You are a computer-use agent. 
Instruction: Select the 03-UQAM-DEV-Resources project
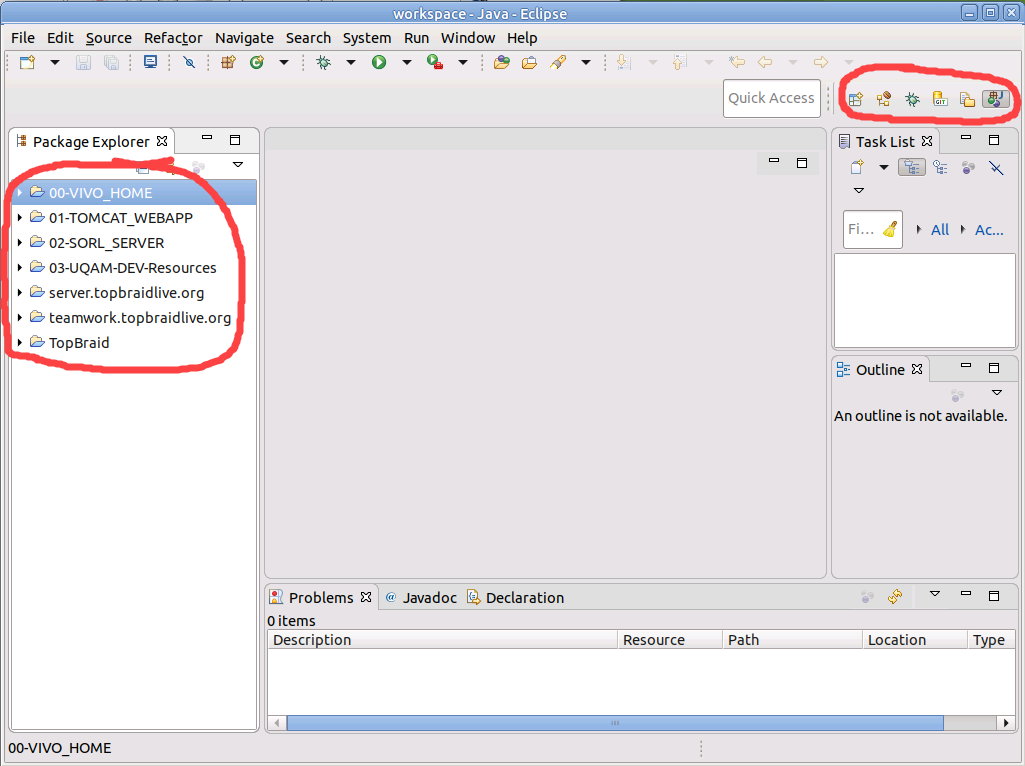coord(133,268)
